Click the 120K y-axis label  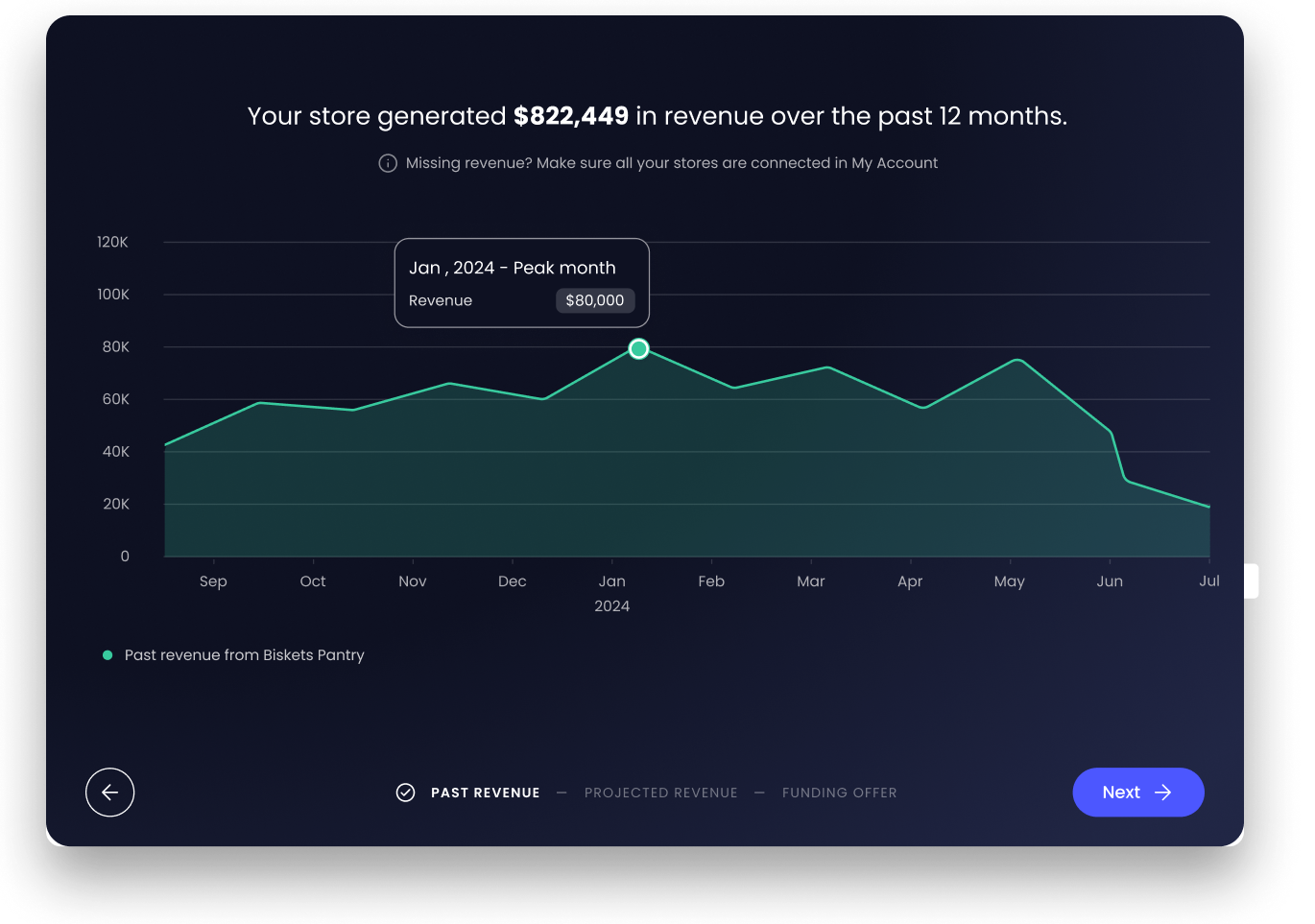pyautogui.click(x=112, y=242)
